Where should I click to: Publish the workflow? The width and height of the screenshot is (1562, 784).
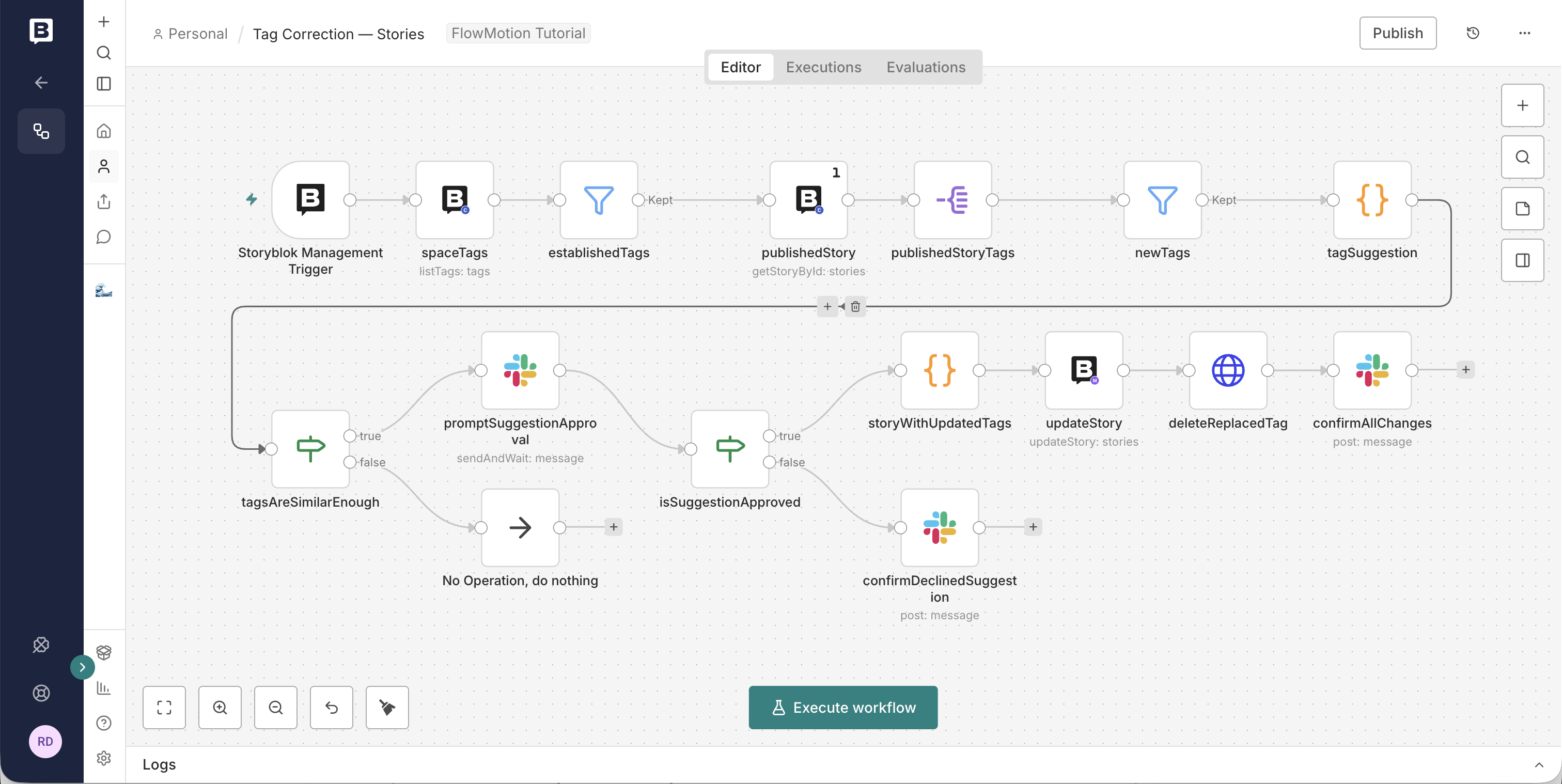(1398, 33)
